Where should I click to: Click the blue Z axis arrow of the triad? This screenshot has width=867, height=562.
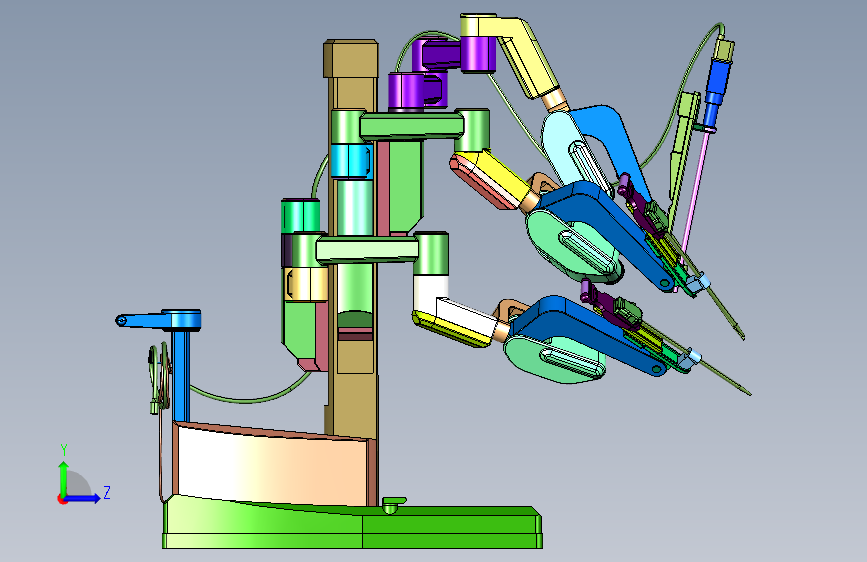[x=83, y=498]
